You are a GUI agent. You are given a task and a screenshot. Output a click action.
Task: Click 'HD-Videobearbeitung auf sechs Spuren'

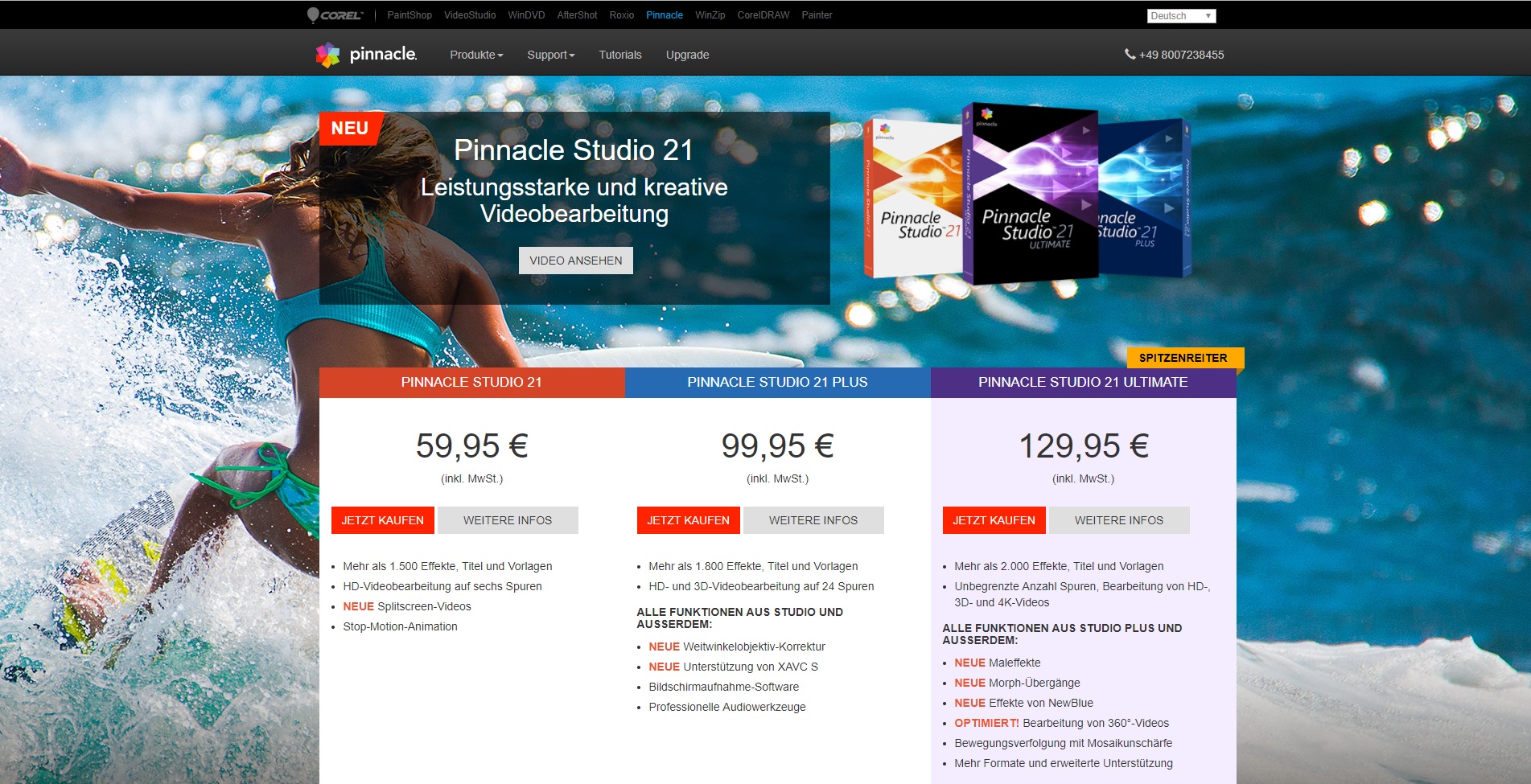pyautogui.click(x=442, y=586)
